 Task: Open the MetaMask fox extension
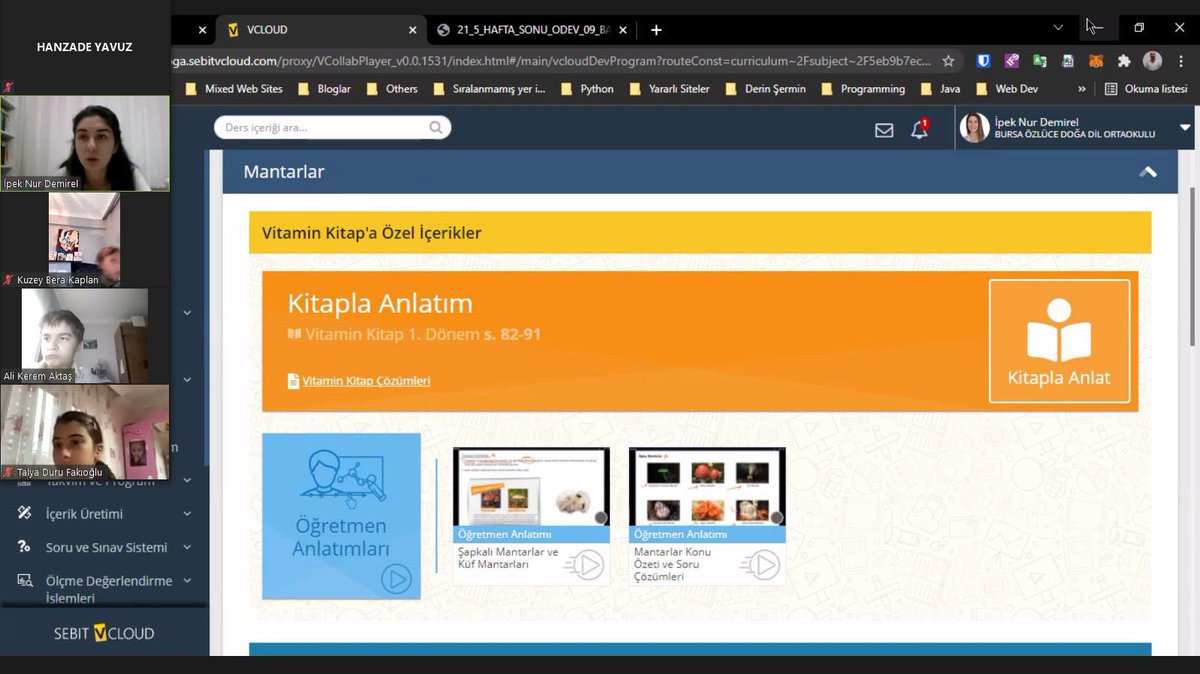pos(1096,60)
